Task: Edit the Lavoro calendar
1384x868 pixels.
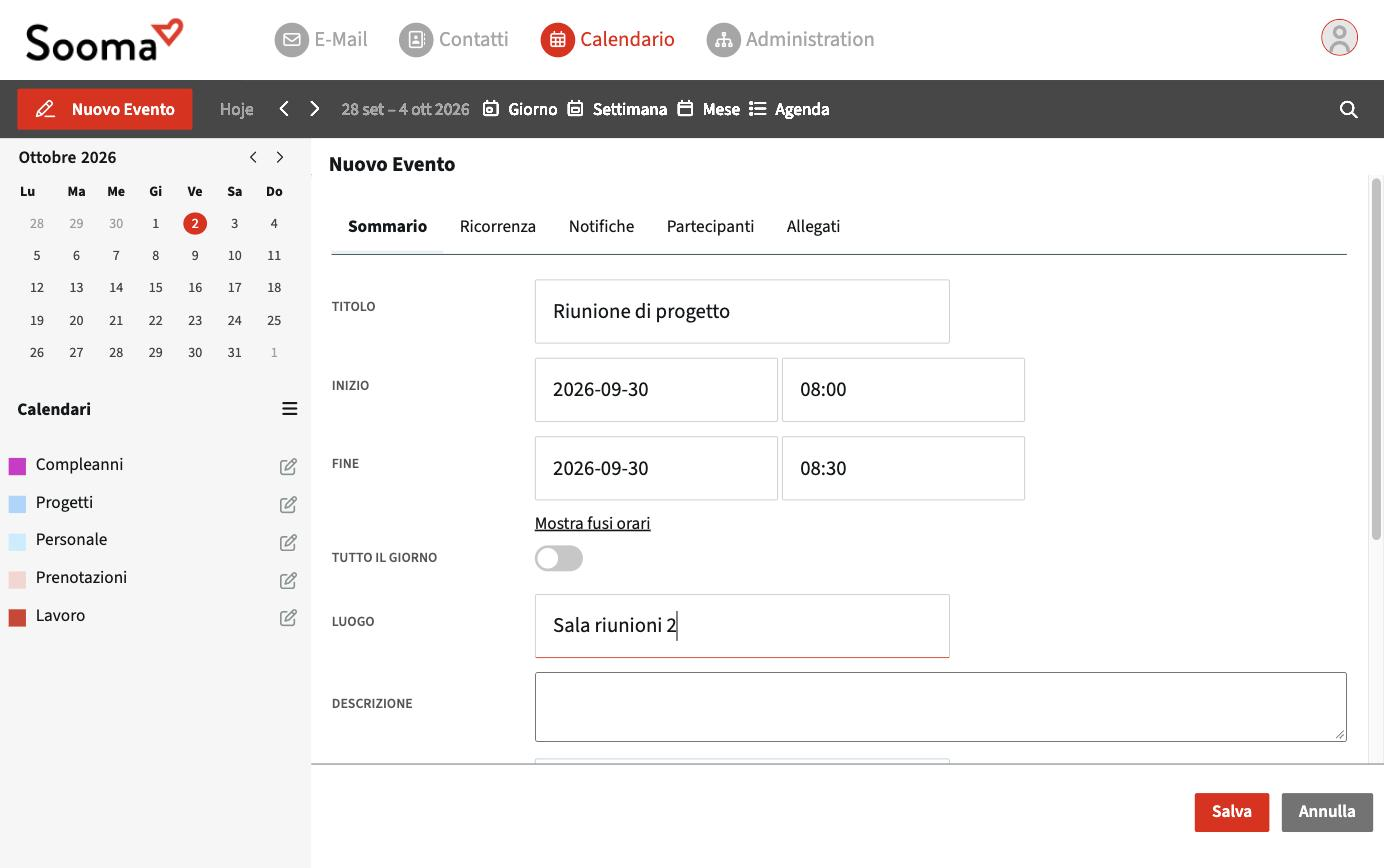Action: point(288,617)
